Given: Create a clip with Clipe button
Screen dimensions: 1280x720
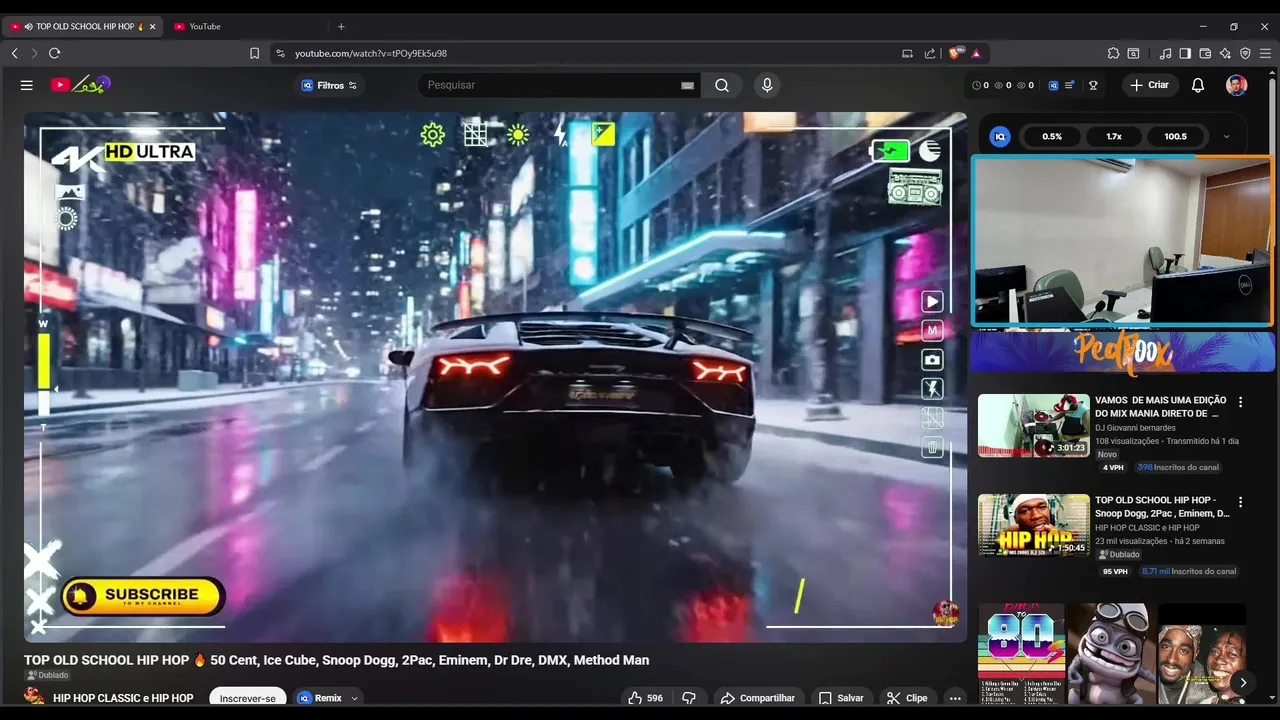Looking at the screenshot, I should (x=908, y=698).
